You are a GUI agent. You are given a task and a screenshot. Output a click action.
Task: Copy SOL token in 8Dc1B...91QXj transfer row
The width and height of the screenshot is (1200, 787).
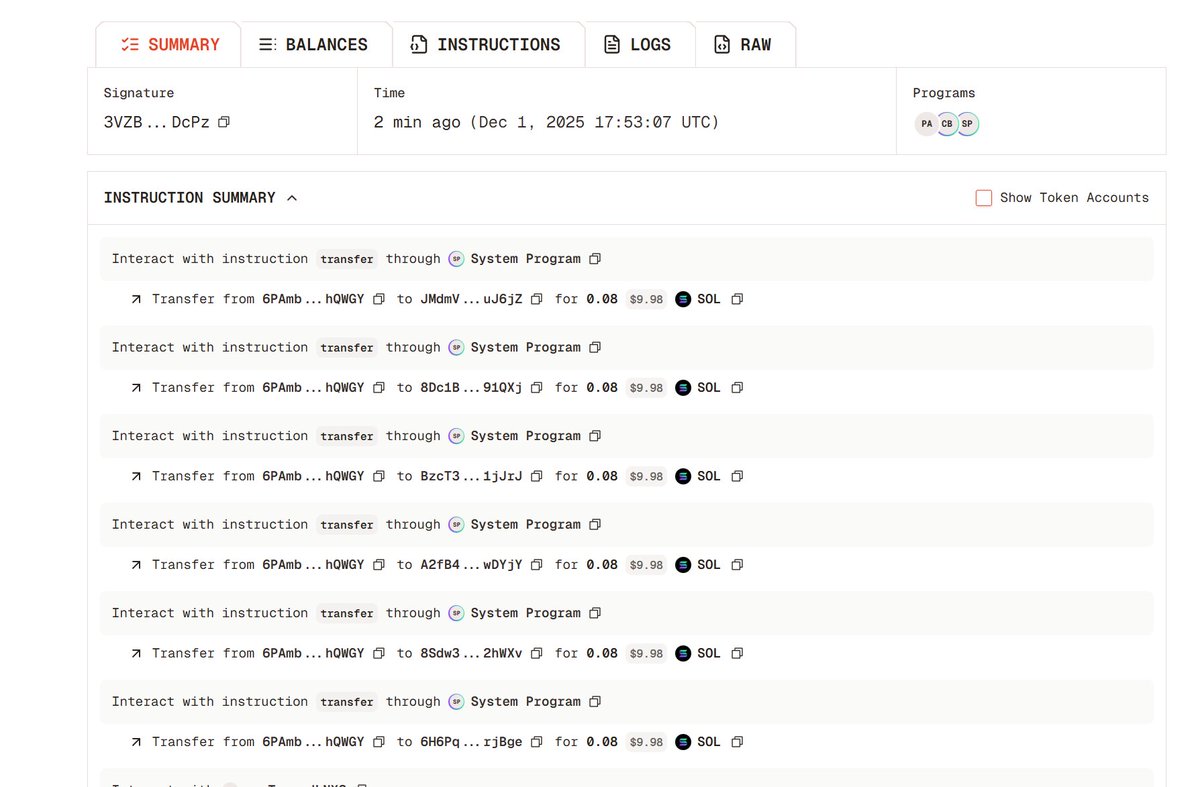tap(737, 388)
